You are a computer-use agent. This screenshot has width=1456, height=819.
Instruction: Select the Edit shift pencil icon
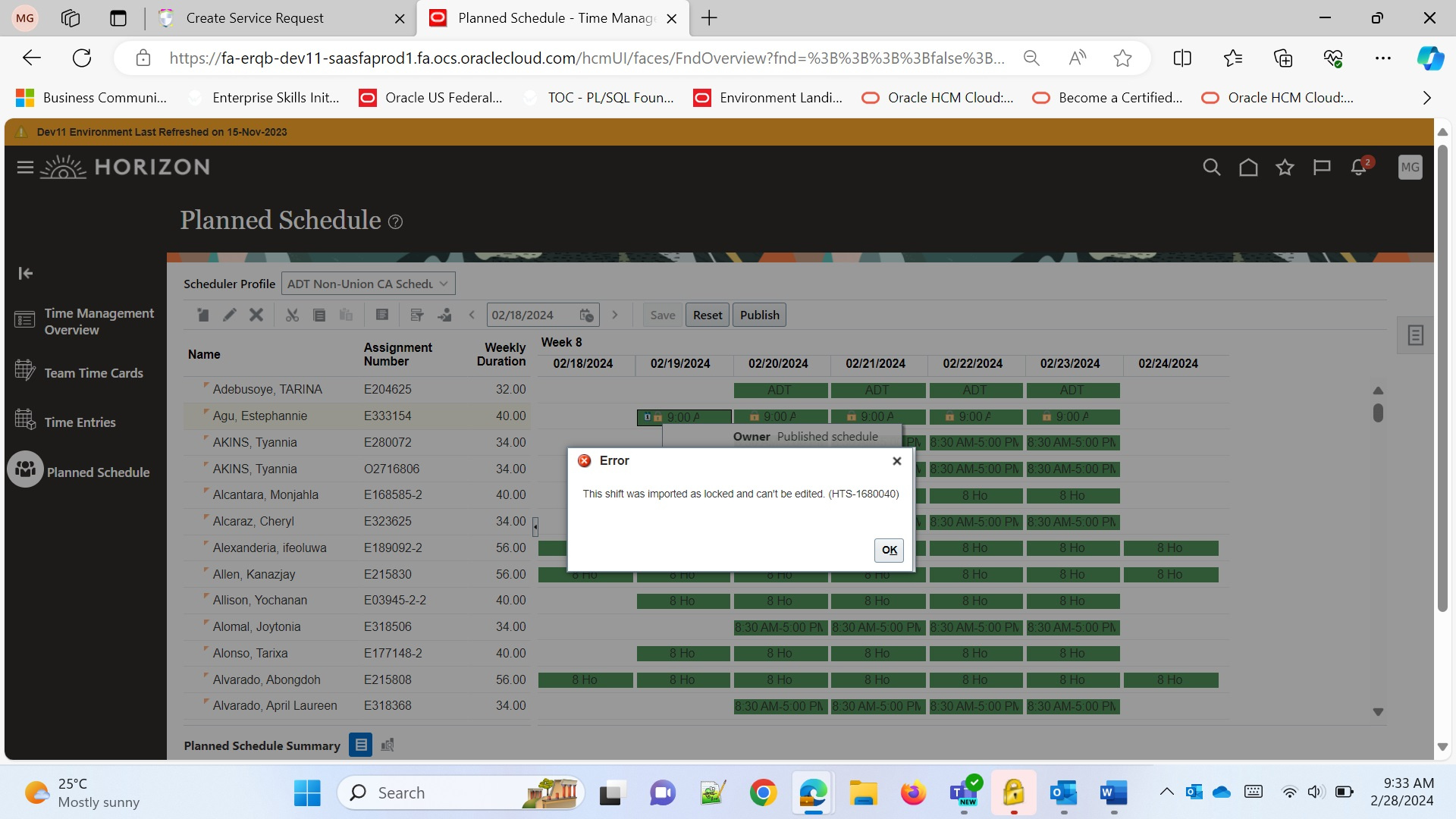pos(230,315)
